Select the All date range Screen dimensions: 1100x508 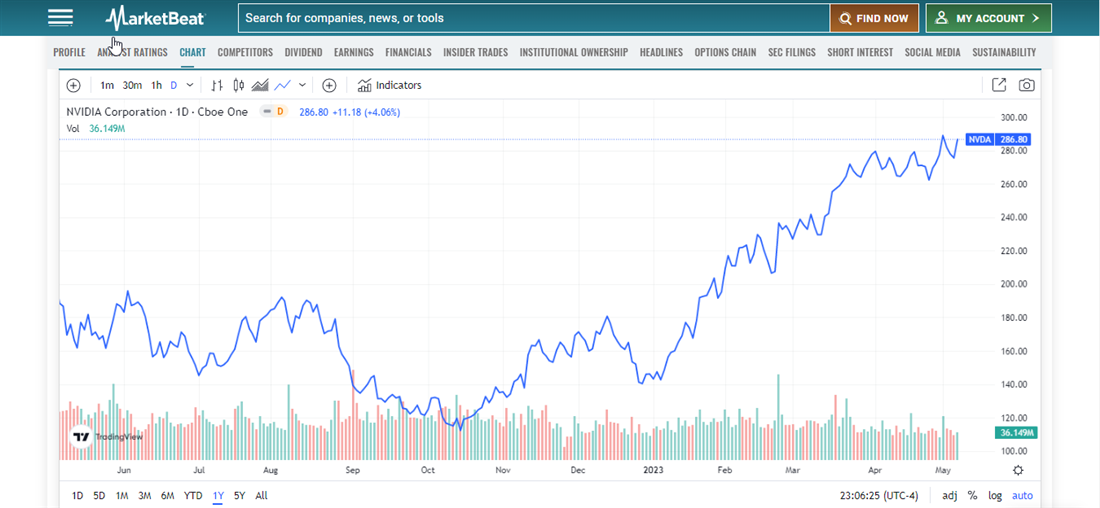click(261, 495)
